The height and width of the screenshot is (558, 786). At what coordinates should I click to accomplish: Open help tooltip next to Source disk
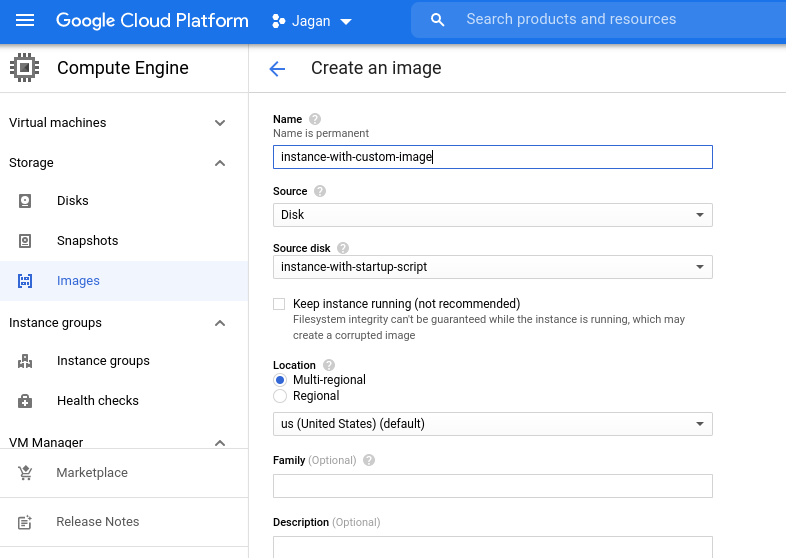[343, 248]
